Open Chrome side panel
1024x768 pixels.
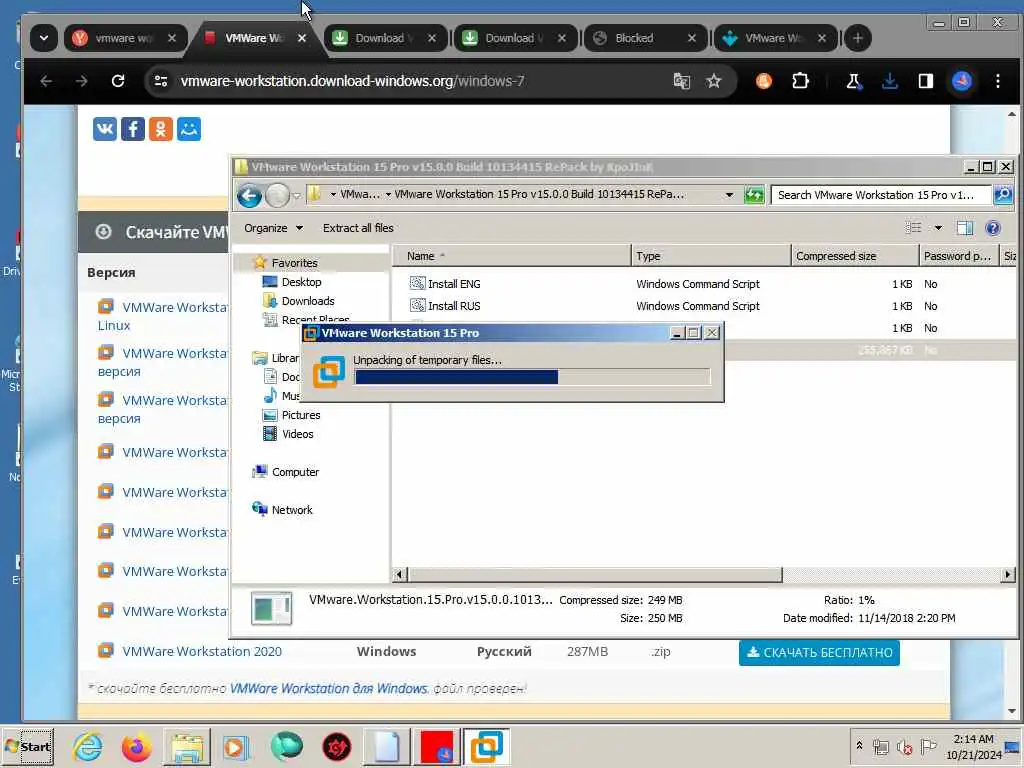tap(925, 81)
